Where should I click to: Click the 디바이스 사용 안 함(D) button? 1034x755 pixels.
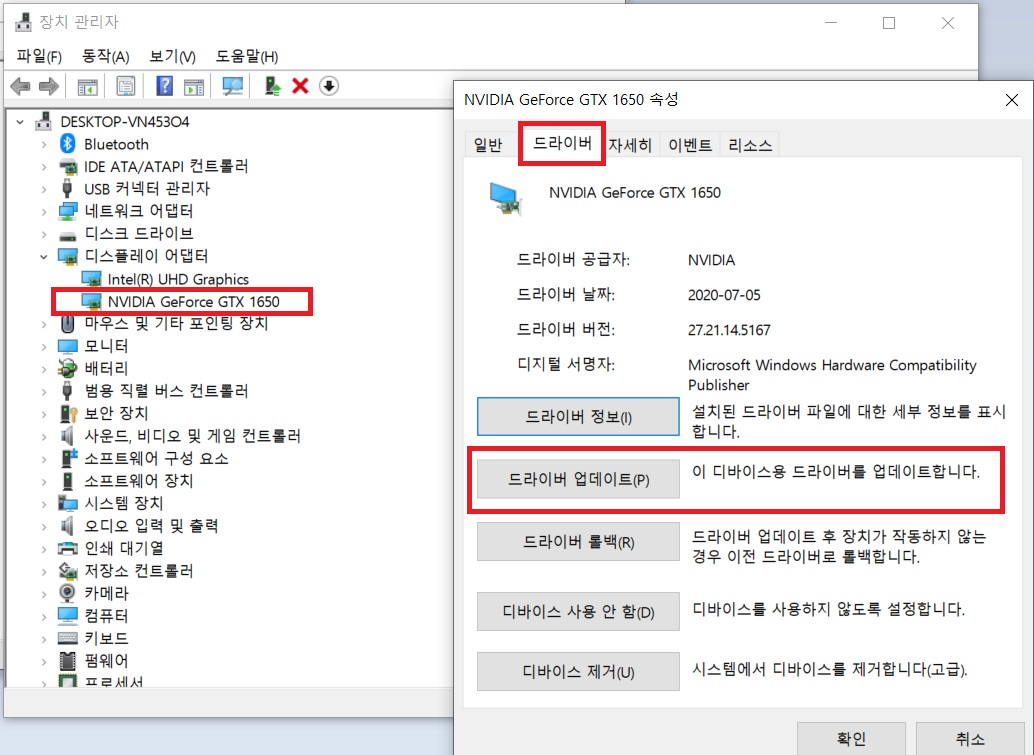click(578, 611)
